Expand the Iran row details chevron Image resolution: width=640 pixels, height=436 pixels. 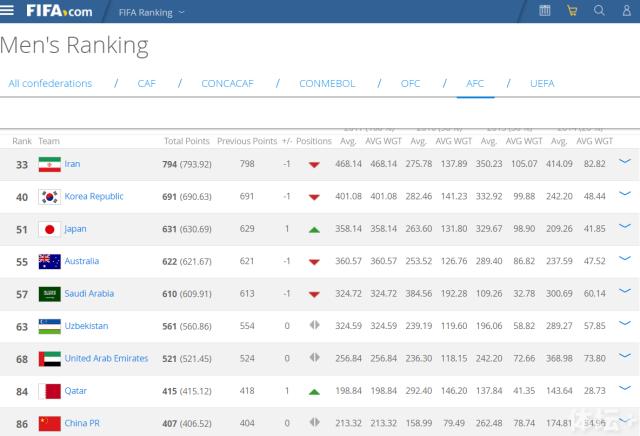[x=626, y=162]
